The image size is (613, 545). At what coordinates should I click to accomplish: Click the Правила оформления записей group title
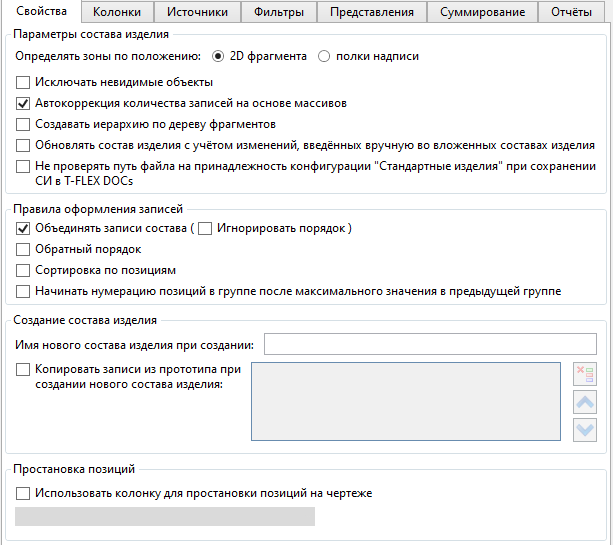click(98, 209)
